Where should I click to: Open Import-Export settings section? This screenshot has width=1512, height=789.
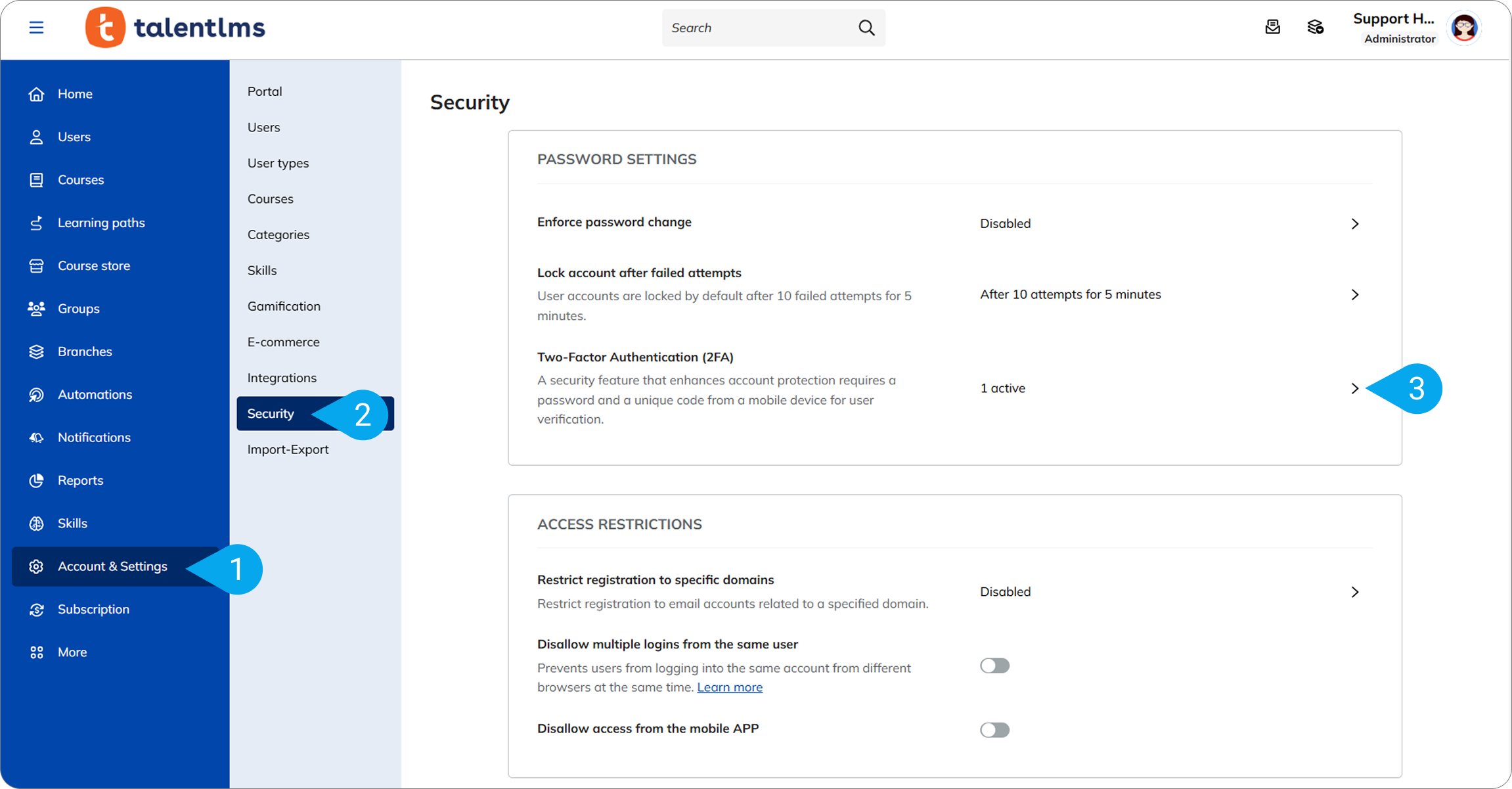tap(288, 449)
